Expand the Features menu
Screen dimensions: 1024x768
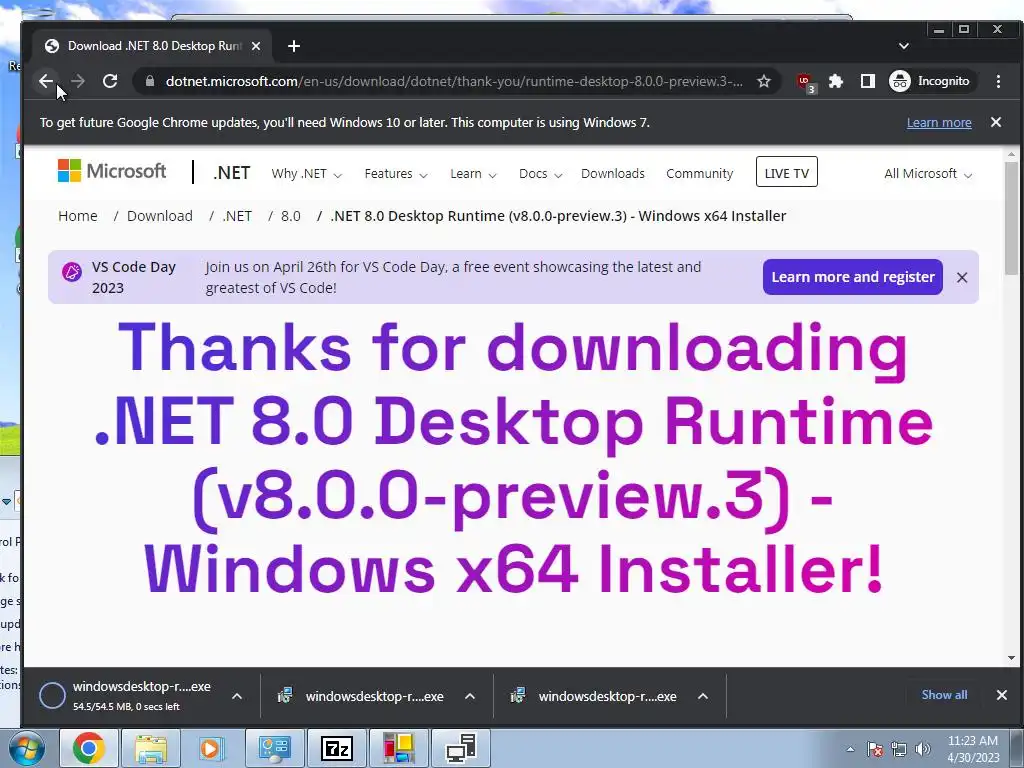tap(396, 174)
